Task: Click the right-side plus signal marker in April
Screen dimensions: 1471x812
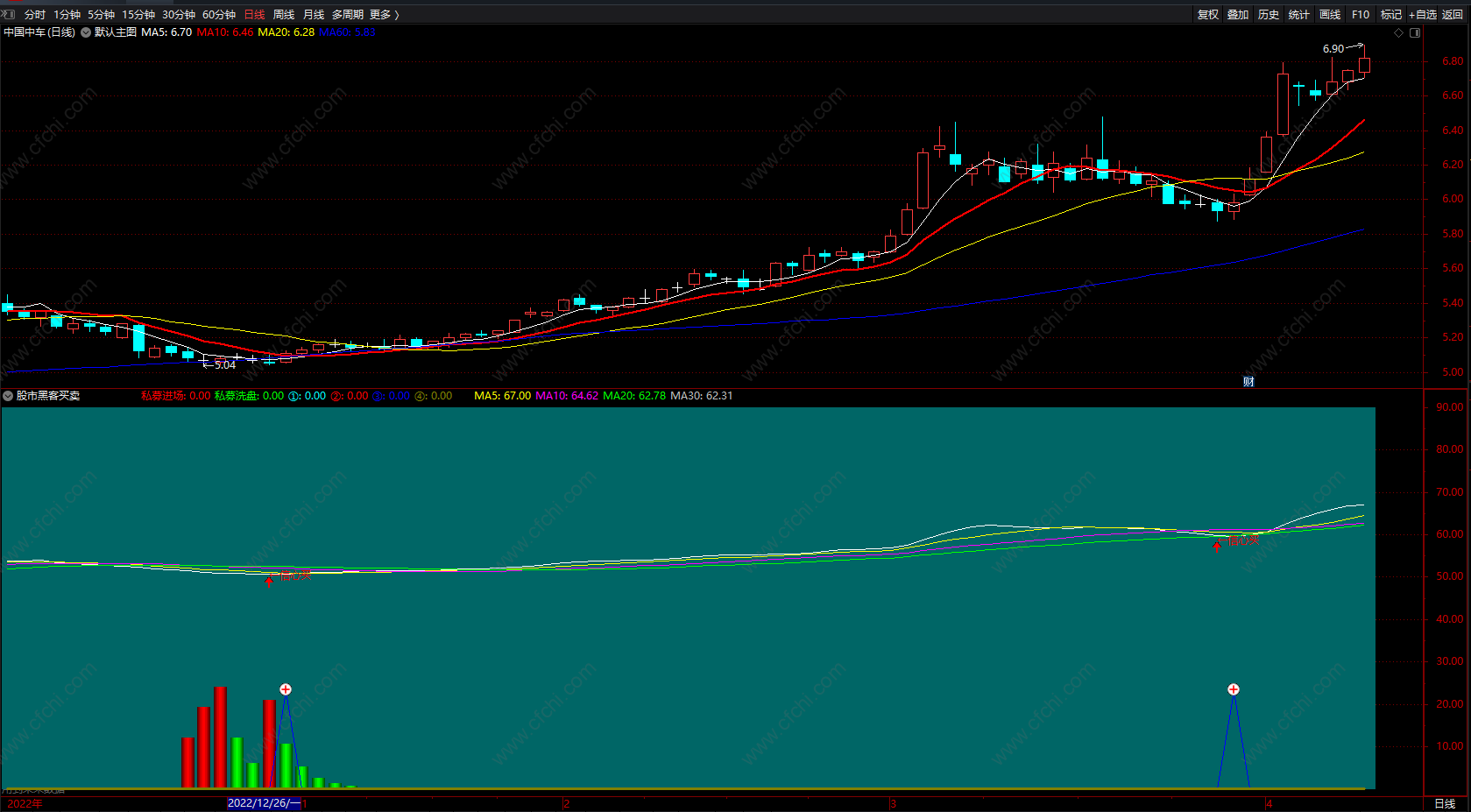Action: (x=1234, y=689)
